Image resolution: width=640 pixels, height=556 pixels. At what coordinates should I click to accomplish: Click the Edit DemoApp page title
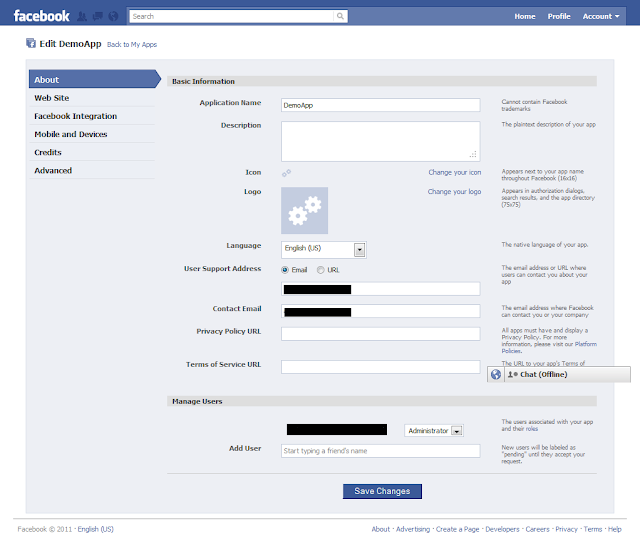[70, 44]
